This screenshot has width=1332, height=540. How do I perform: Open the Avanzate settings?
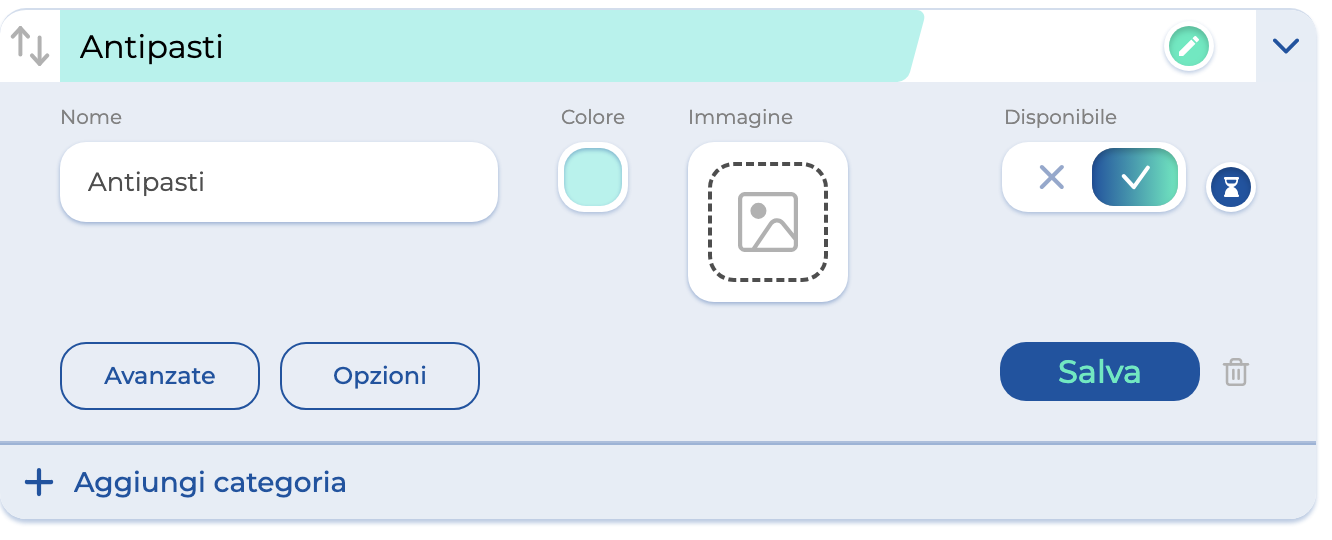click(160, 376)
